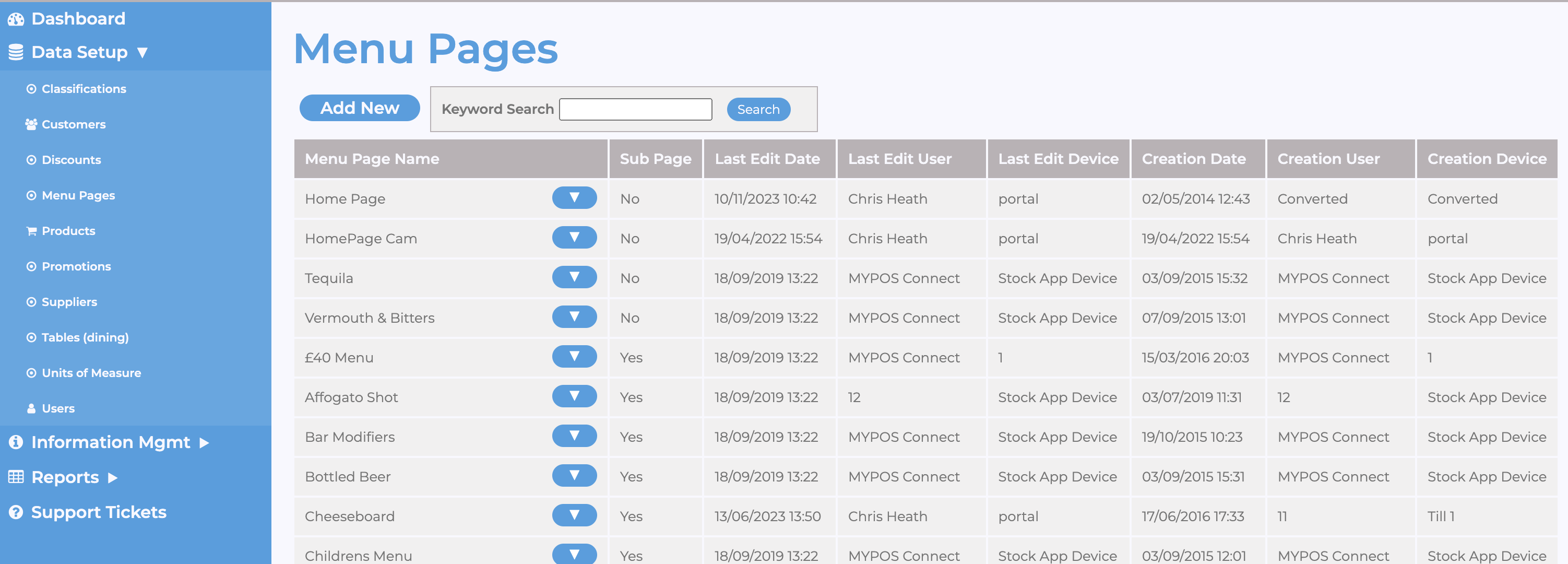1568x564 pixels.
Task: Open Suppliers in the sidebar
Action: [x=69, y=302]
